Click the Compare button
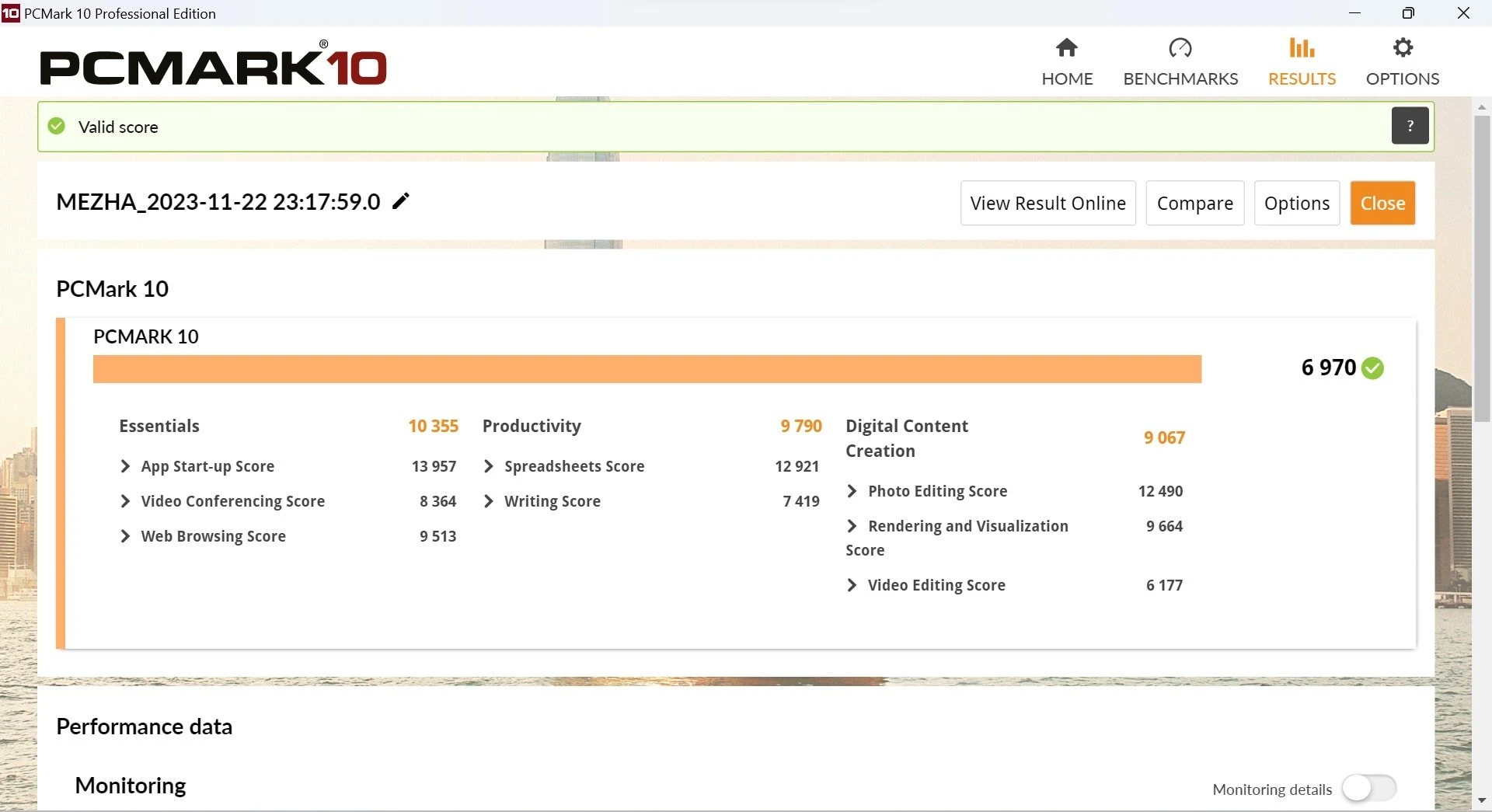This screenshot has width=1492, height=812. click(1194, 203)
